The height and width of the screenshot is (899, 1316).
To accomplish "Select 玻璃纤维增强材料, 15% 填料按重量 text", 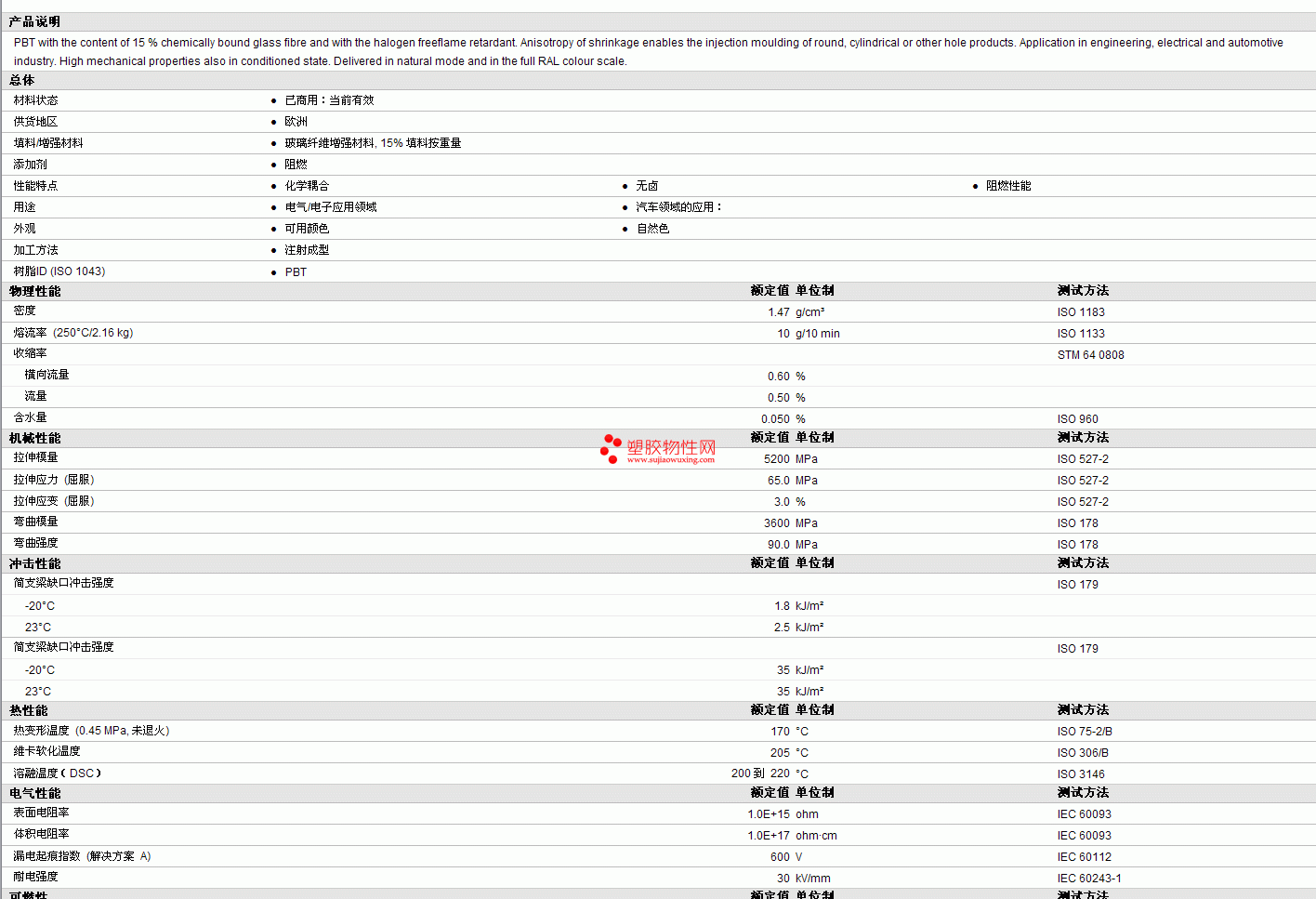I will (x=373, y=143).
